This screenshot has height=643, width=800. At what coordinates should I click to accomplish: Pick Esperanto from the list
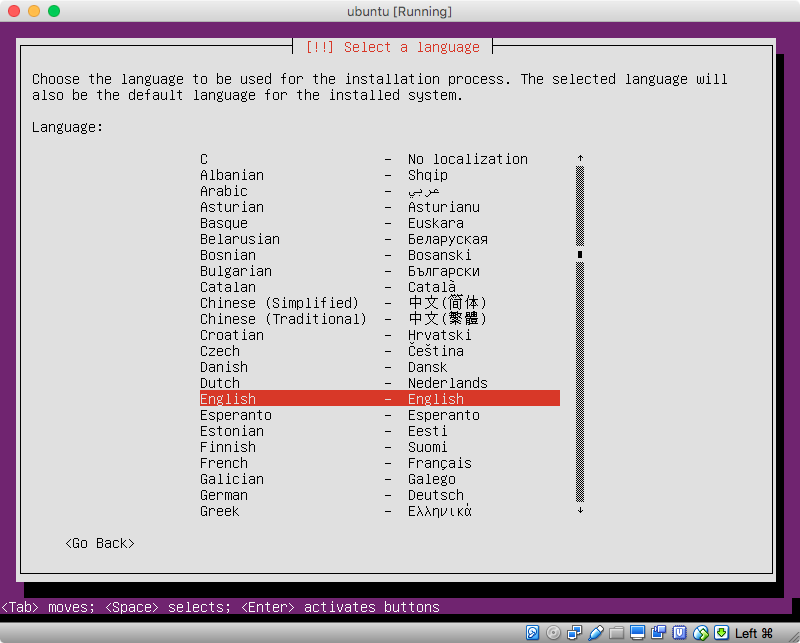point(380,415)
